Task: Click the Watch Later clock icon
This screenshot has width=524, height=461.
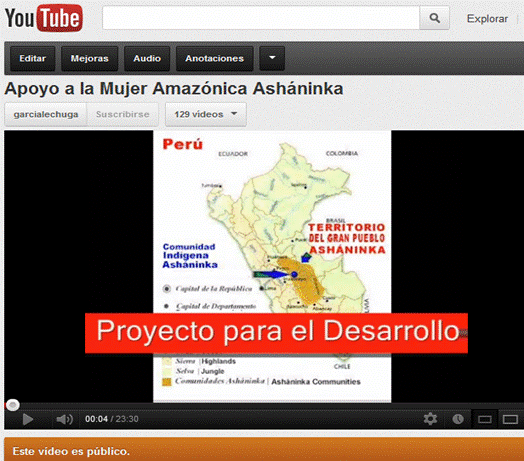Action: click(x=458, y=419)
